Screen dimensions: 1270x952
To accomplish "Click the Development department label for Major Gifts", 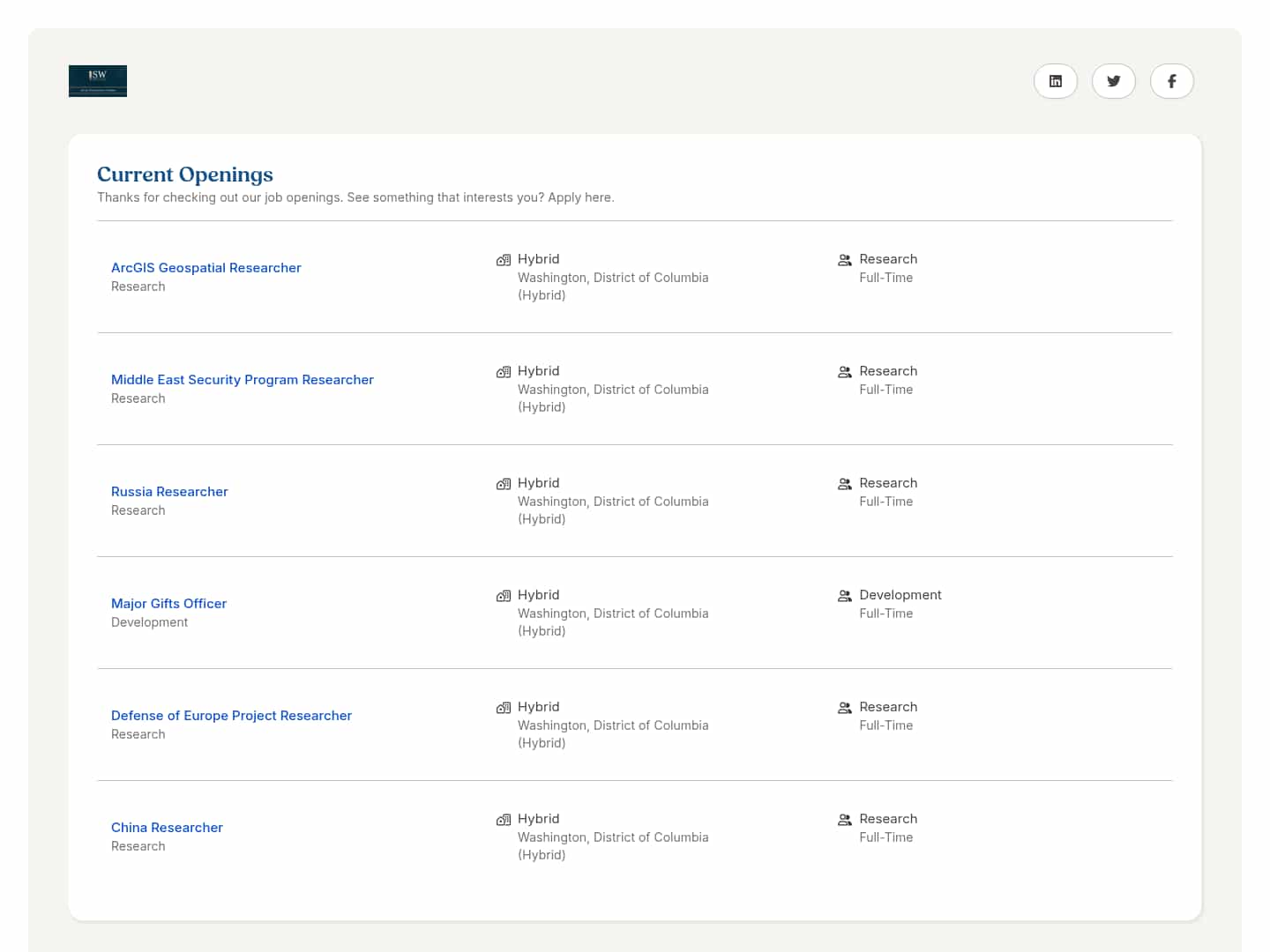I will coord(900,595).
